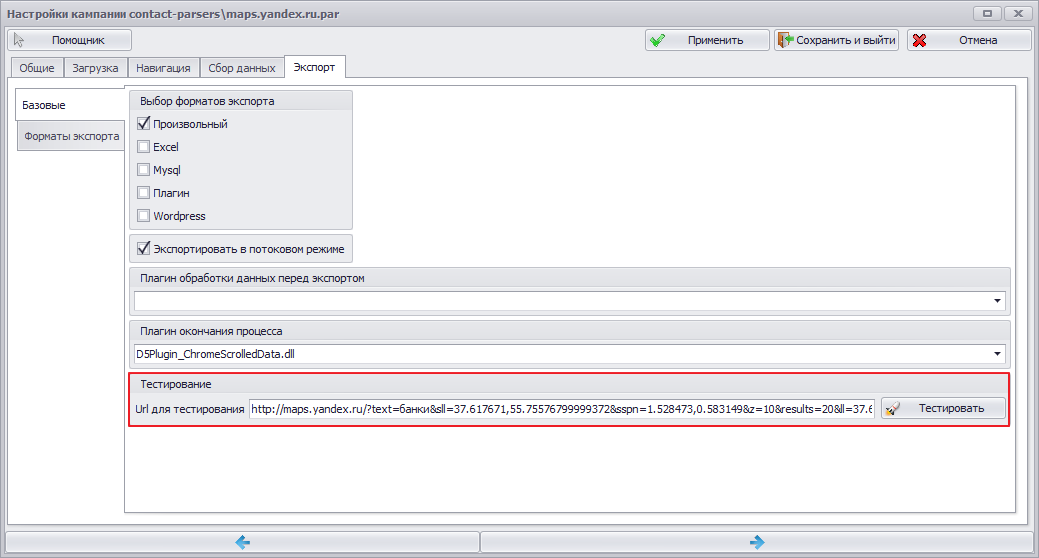Maximize the settings window
The width and height of the screenshot is (1039, 558).
coord(987,13)
